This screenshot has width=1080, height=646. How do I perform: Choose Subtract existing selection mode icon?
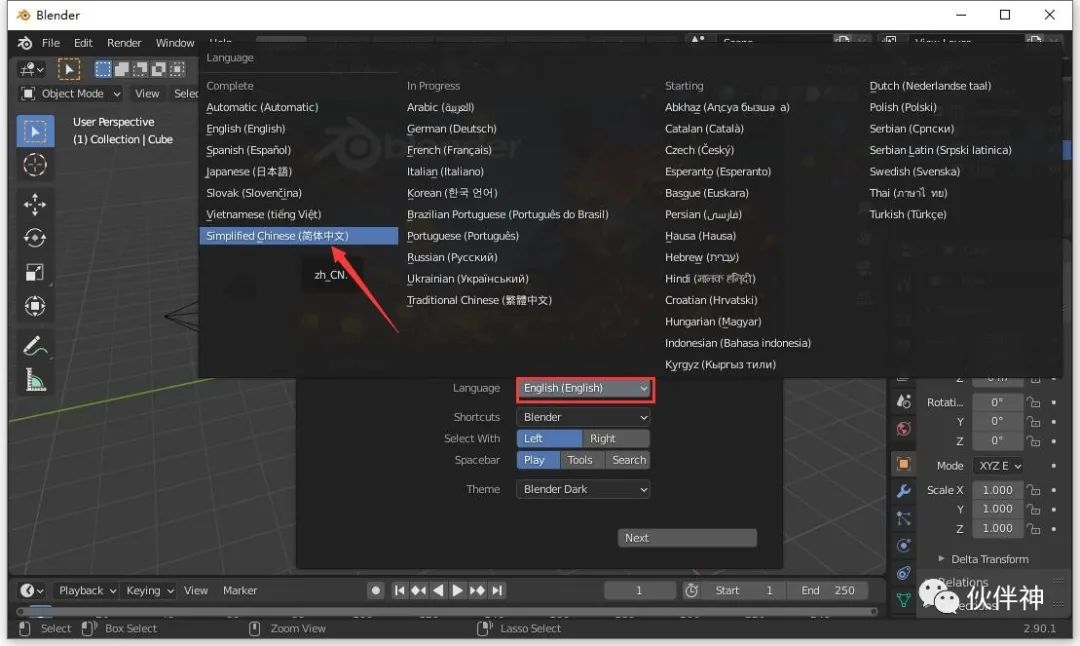(x=140, y=69)
